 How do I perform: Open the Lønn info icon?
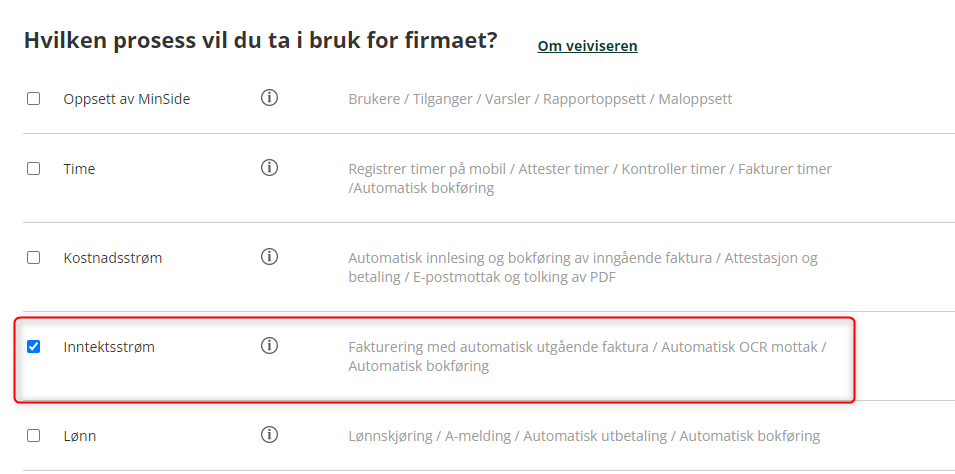click(269, 434)
